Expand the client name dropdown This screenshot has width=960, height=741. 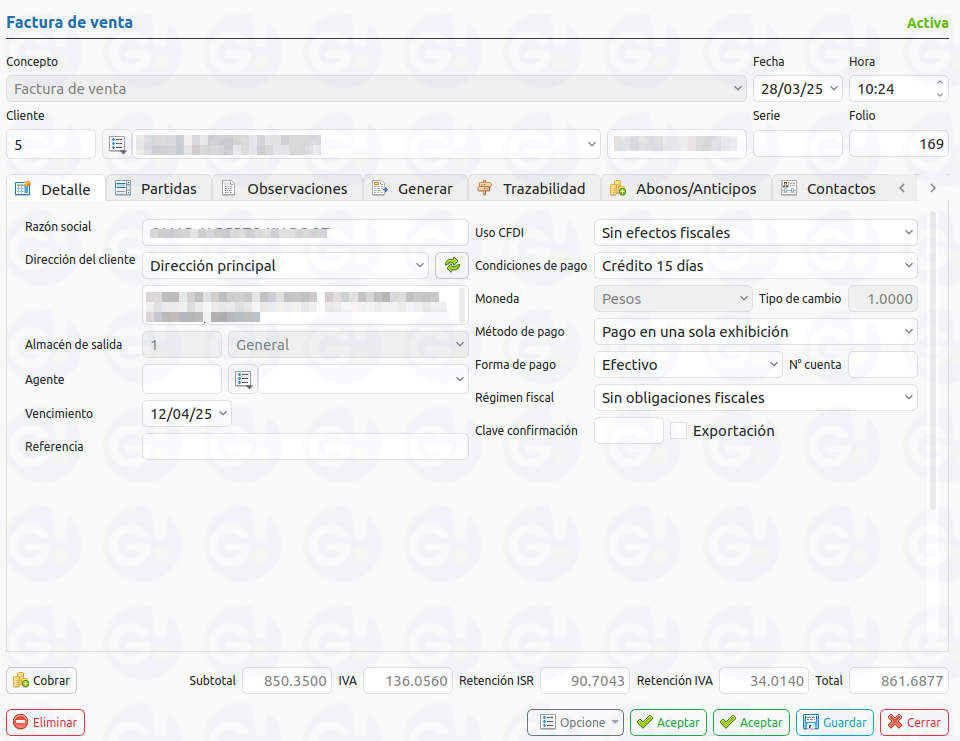click(591, 145)
